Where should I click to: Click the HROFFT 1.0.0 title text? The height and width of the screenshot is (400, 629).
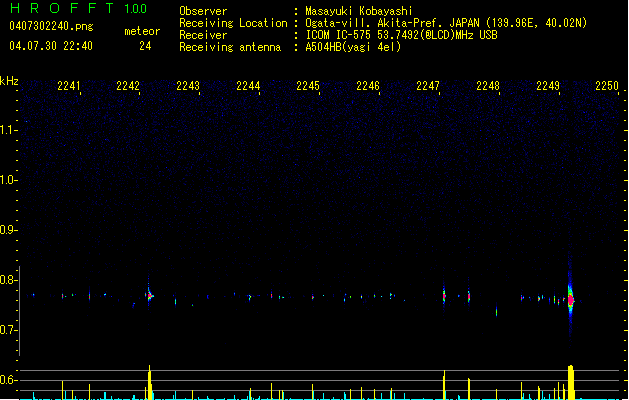[x=78, y=8]
